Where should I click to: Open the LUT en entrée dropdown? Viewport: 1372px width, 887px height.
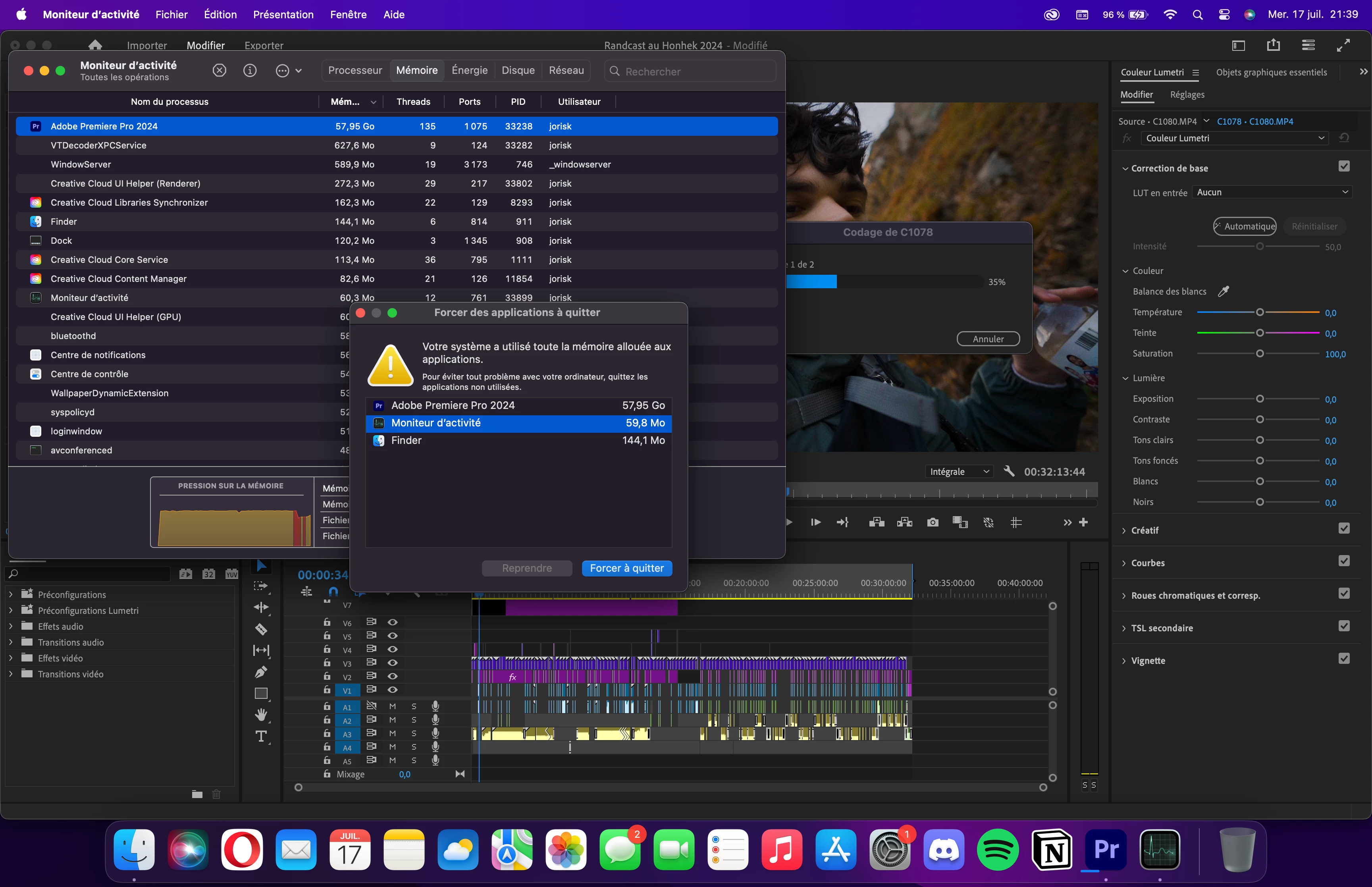point(1271,193)
